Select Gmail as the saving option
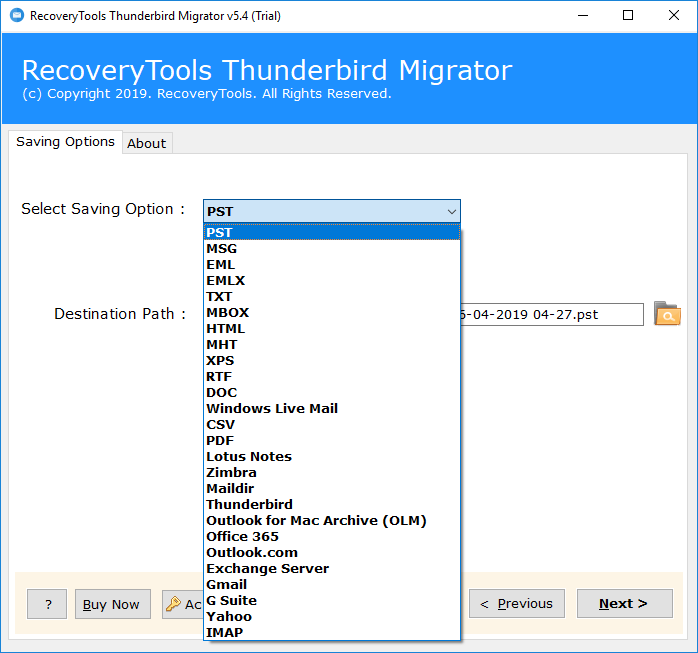Image resolution: width=698 pixels, height=653 pixels. tap(332, 585)
